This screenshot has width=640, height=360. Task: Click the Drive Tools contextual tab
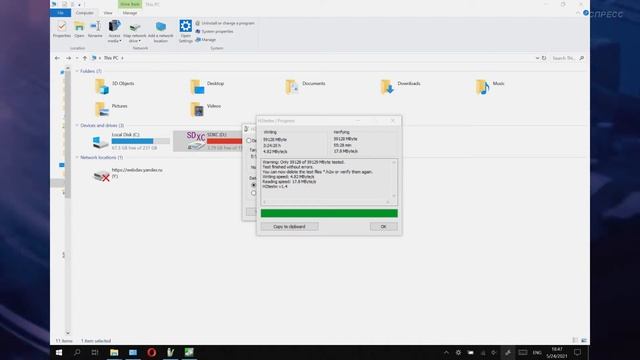(x=130, y=4)
